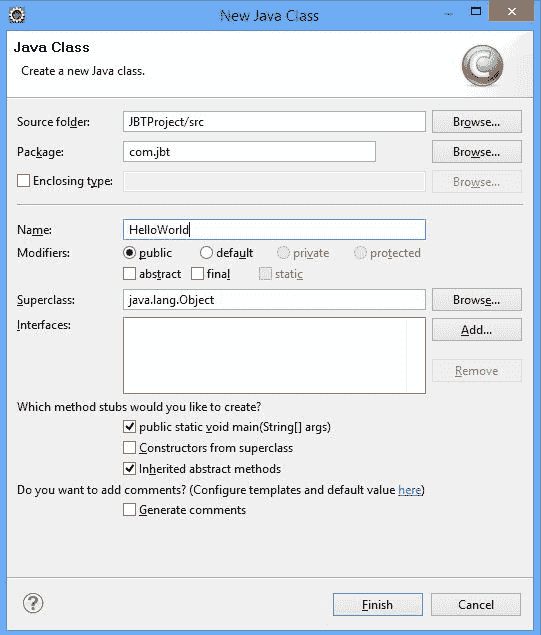This screenshot has height=635, width=541.
Task: Maximize the New Java Class dialog
Action: coord(476,11)
